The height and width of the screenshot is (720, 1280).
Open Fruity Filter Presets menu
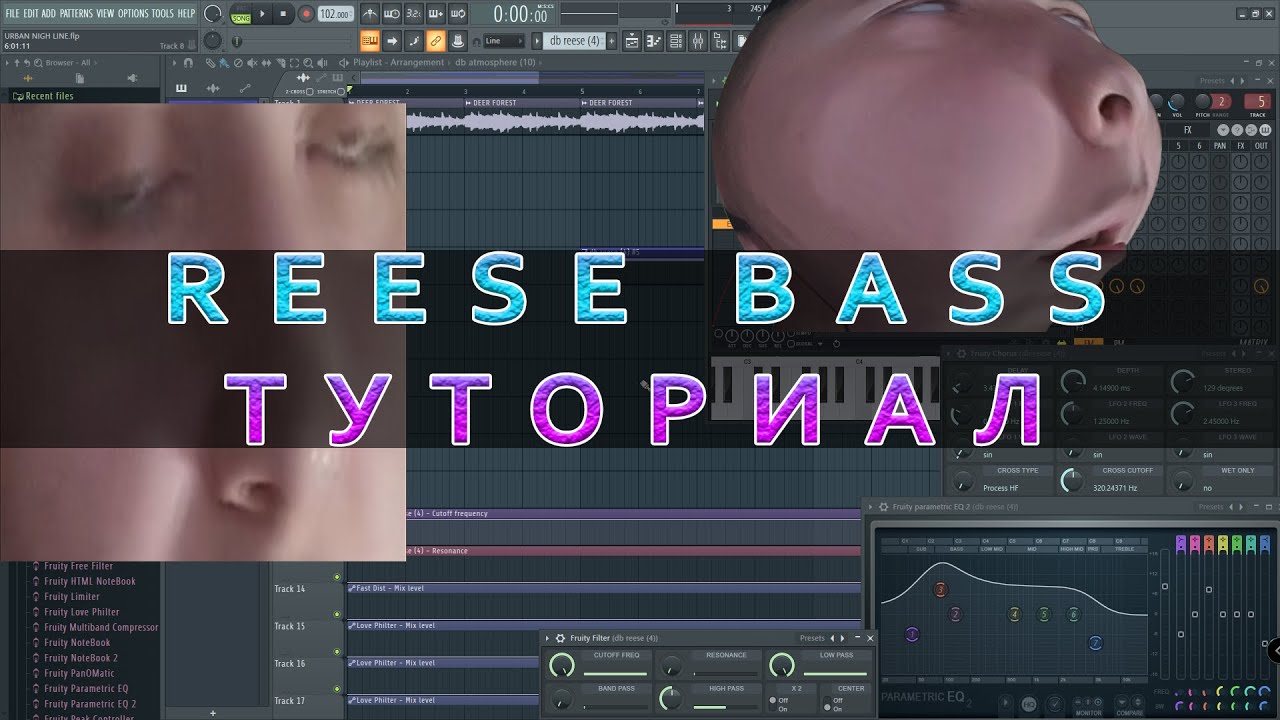[x=812, y=638]
